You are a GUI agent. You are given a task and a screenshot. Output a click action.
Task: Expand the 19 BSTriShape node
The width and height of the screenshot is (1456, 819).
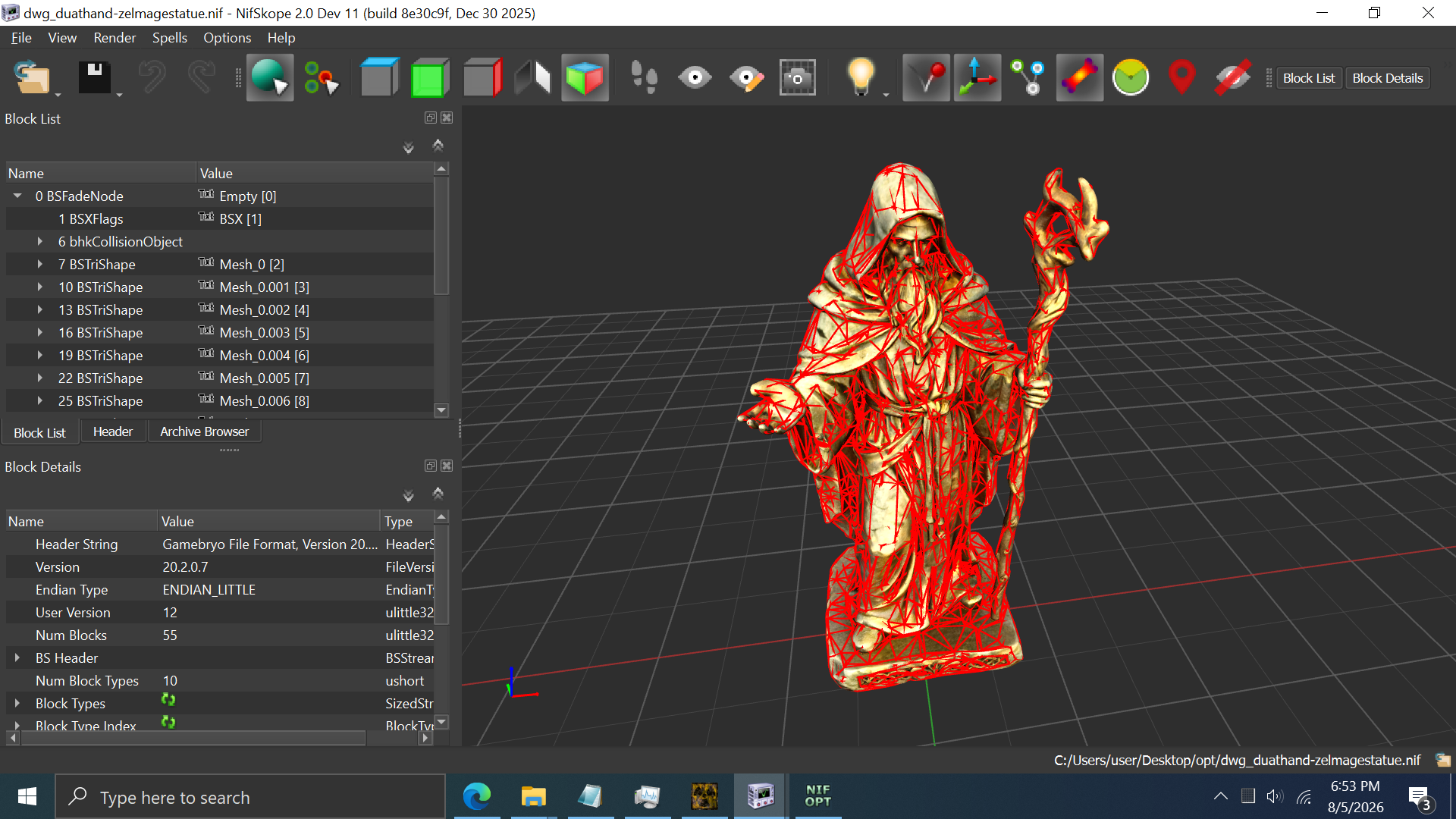[40, 355]
